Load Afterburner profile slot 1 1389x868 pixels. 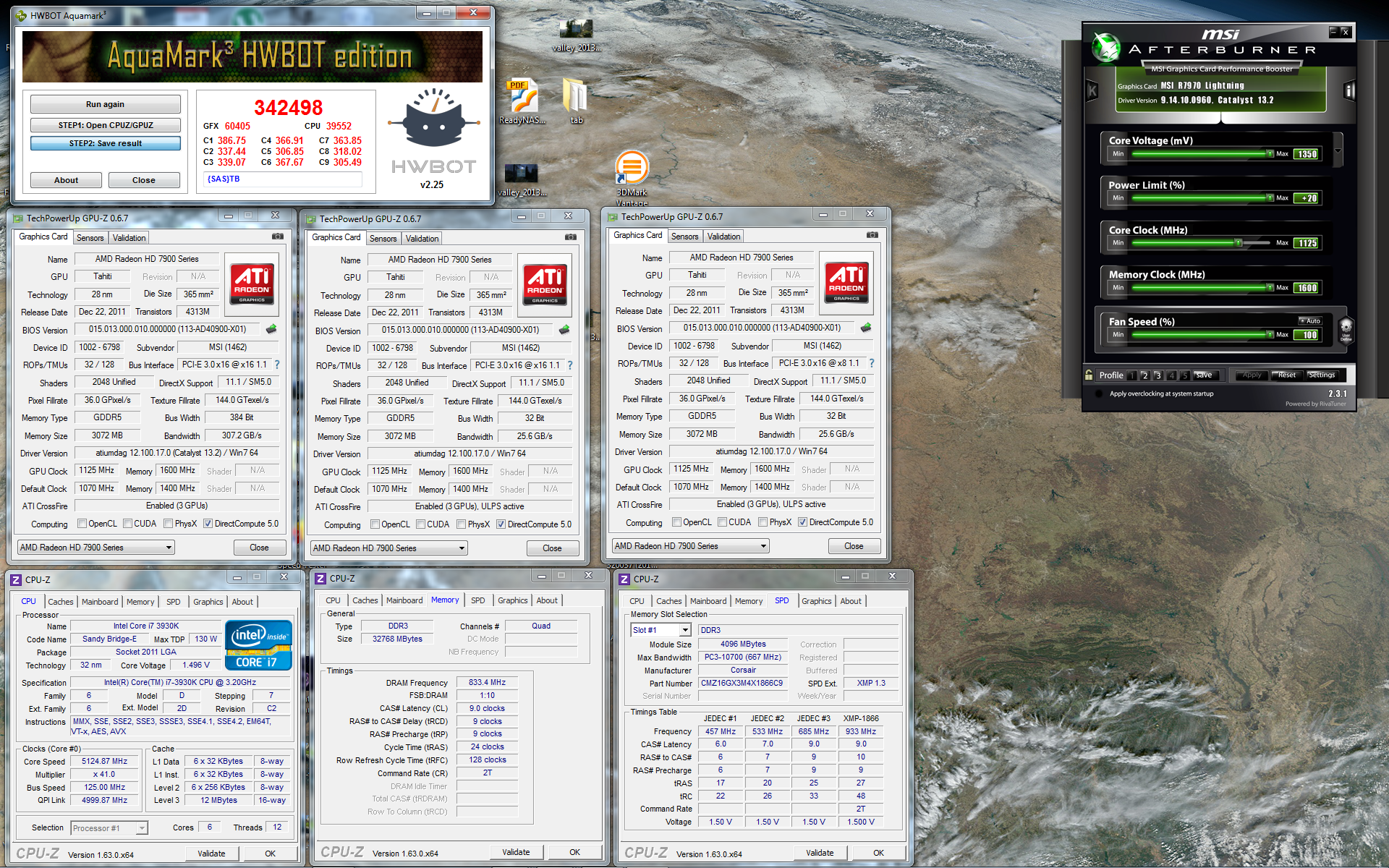(1131, 375)
